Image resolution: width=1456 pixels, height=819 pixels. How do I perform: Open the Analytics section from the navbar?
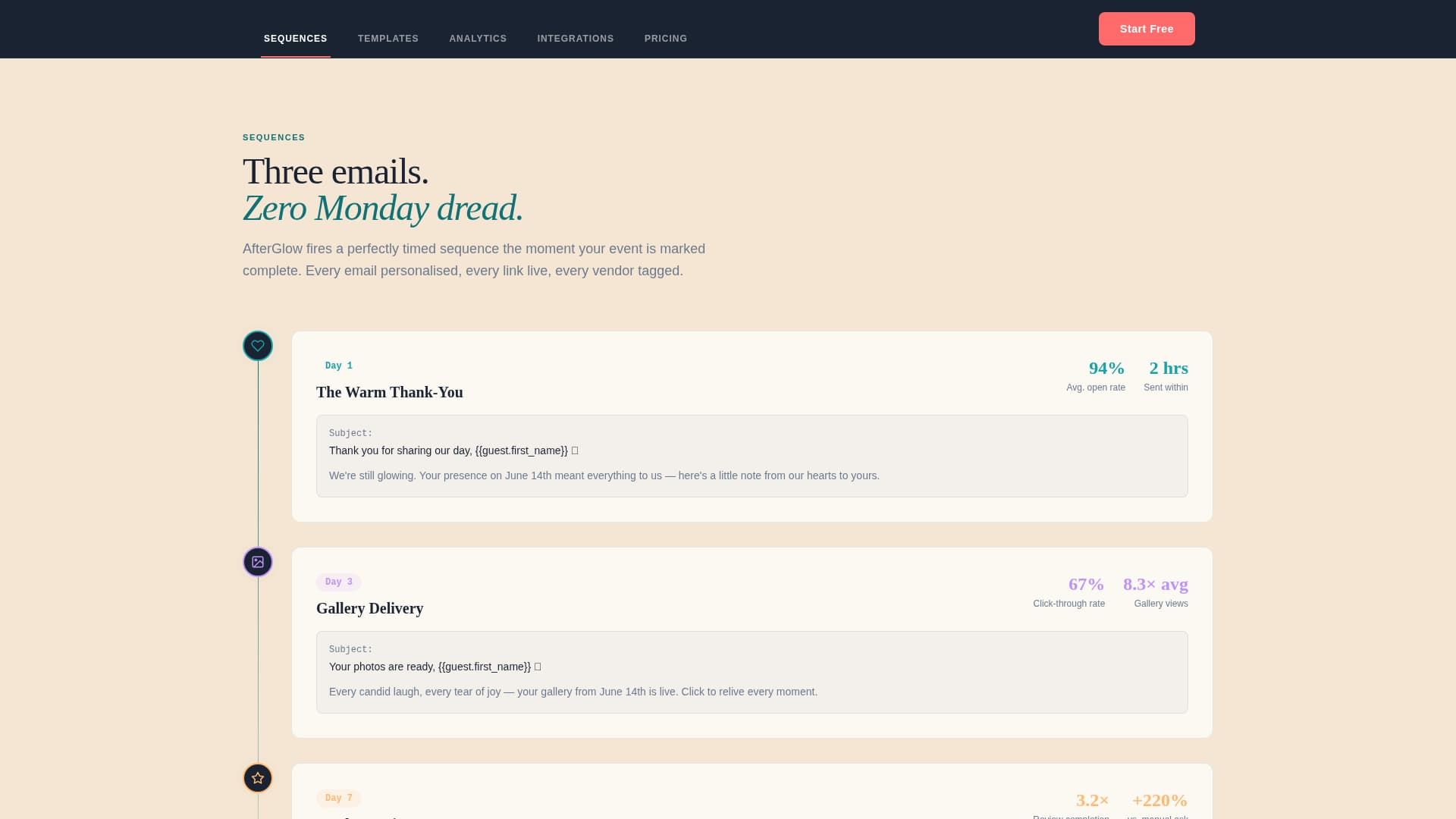click(x=478, y=38)
